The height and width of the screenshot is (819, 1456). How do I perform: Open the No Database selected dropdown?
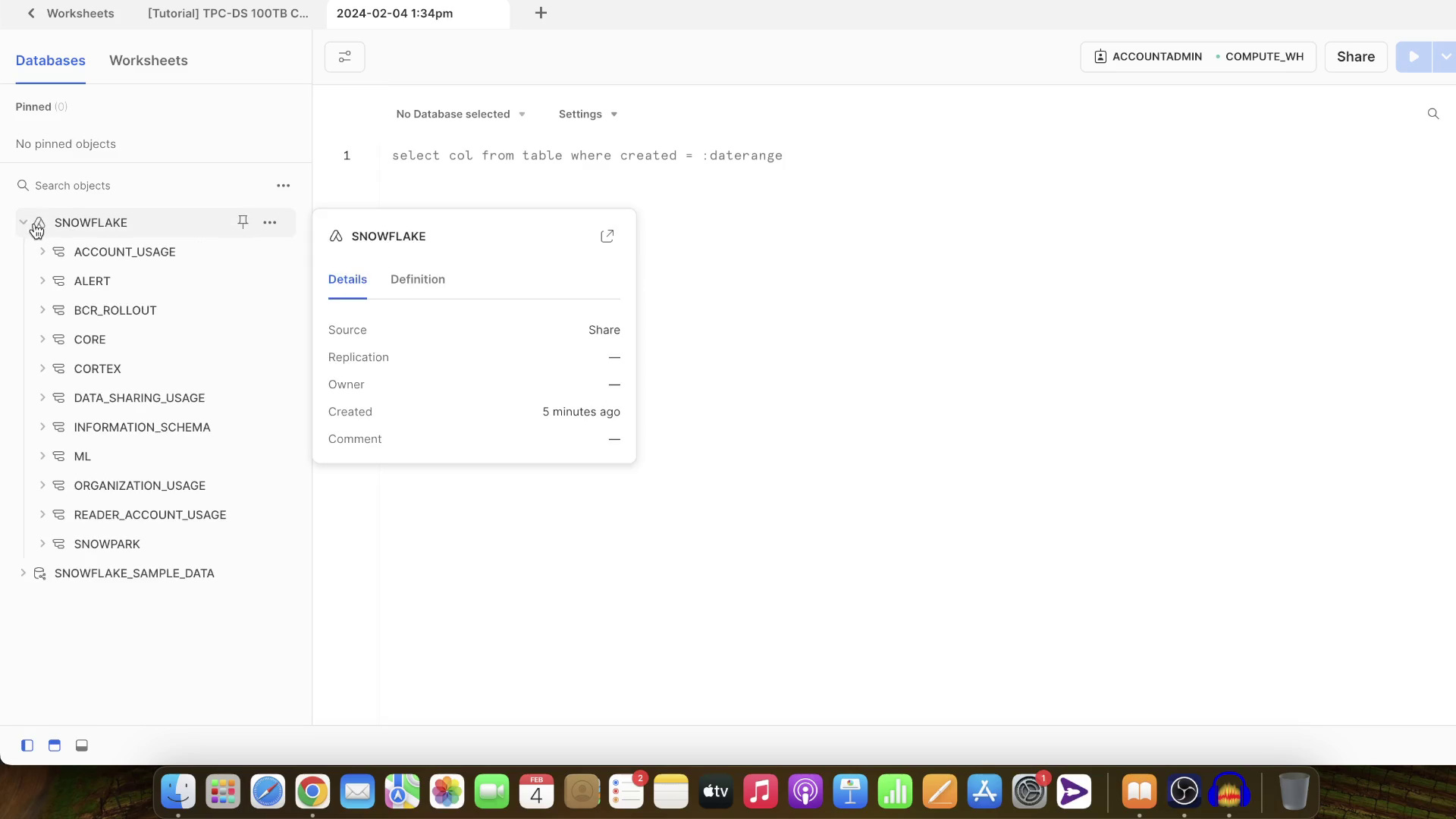[460, 115]
